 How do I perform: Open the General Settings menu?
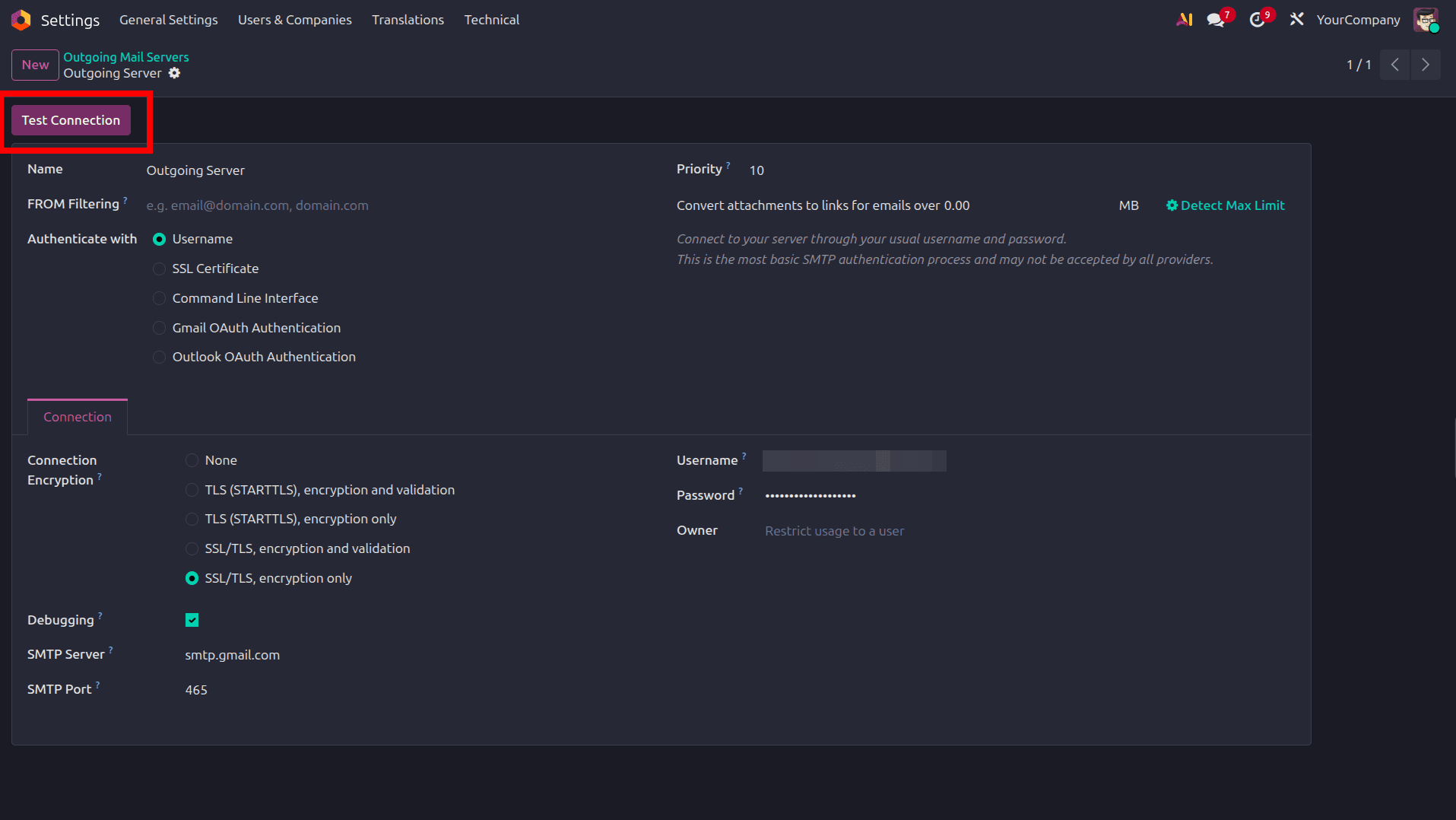pos(168,20)
